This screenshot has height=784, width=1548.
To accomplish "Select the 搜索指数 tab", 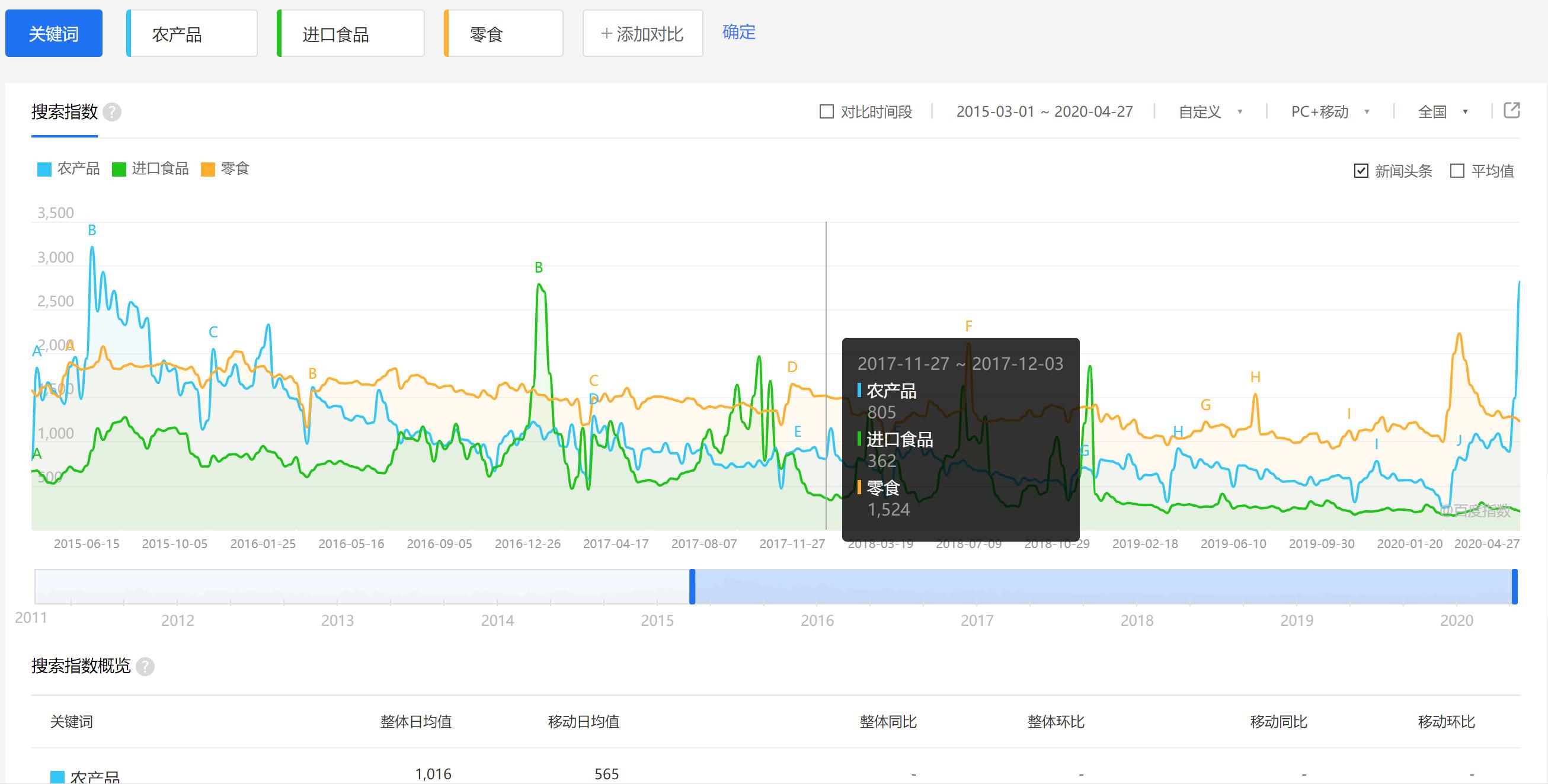I will click(64, 113).
